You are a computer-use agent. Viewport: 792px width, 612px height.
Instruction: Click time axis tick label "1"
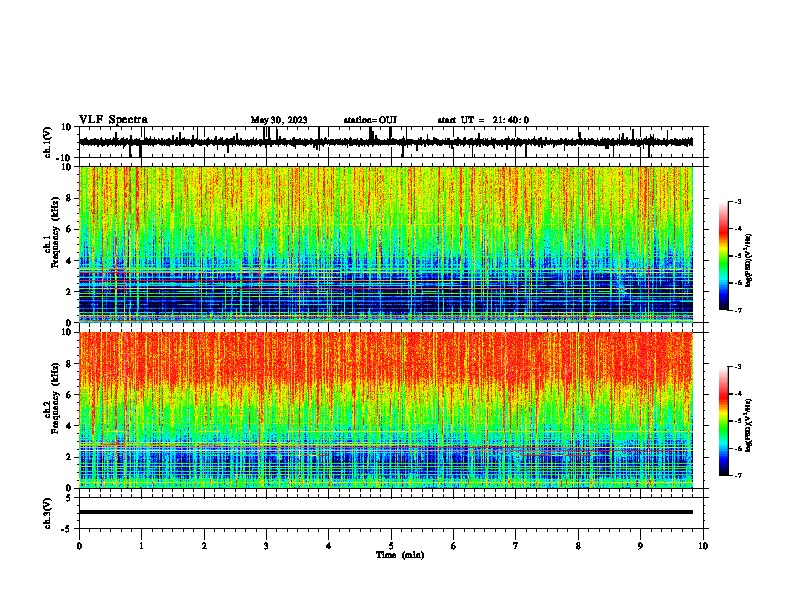coord(141,545)
